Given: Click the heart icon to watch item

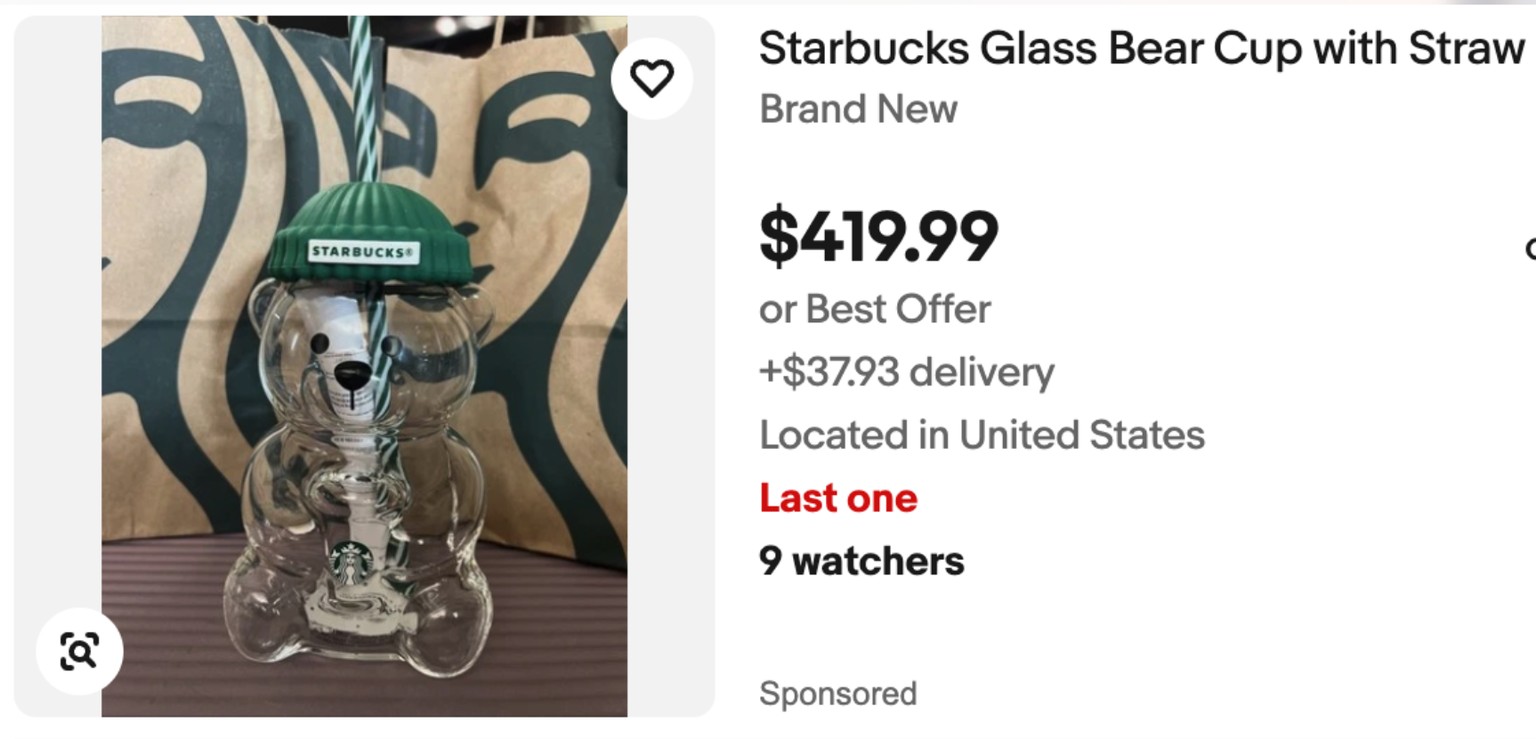Looking at the screenshot, I should (652, 78).
